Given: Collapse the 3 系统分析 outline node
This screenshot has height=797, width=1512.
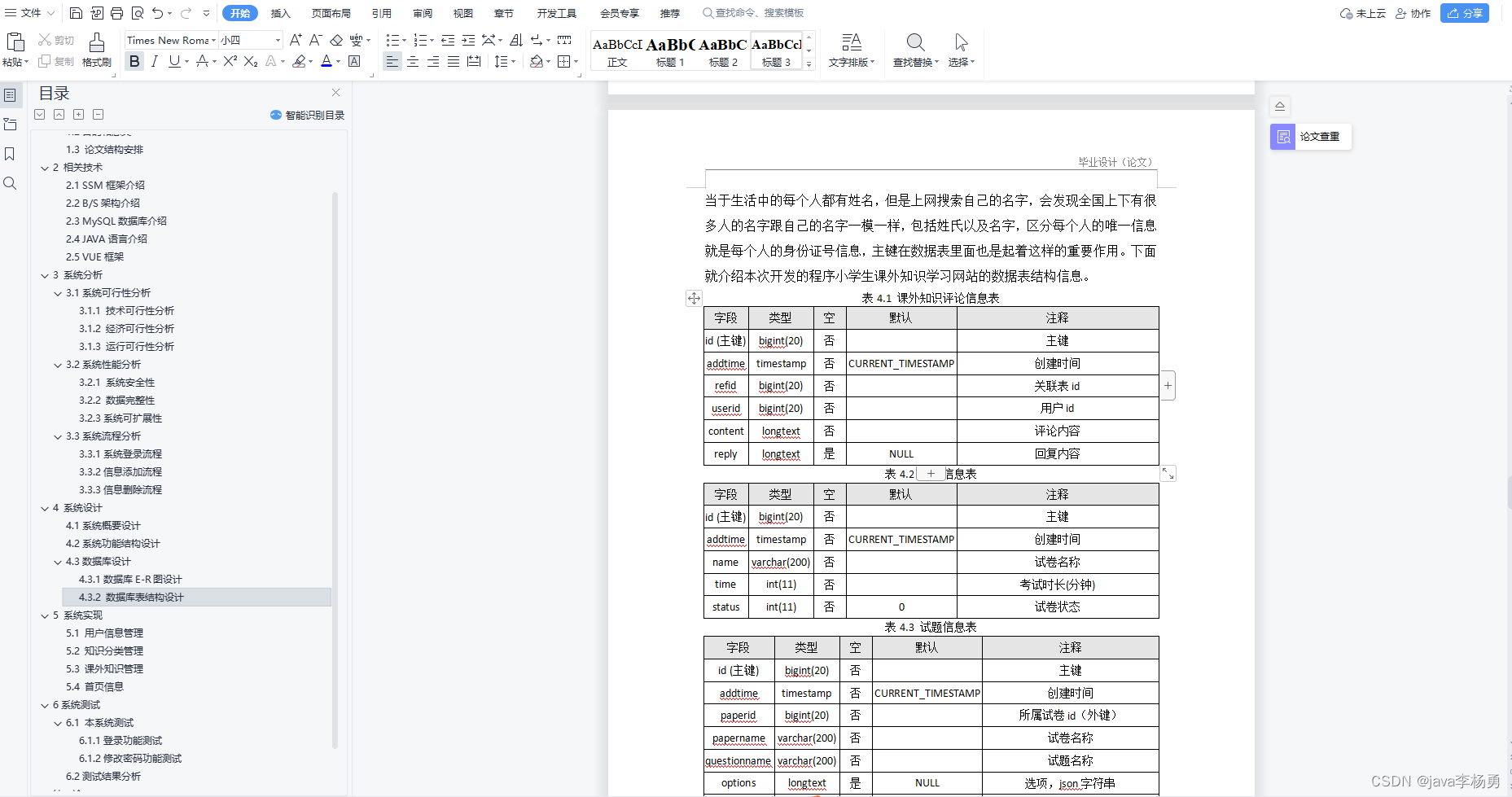Looking at the screenshot, I should 45,275.
